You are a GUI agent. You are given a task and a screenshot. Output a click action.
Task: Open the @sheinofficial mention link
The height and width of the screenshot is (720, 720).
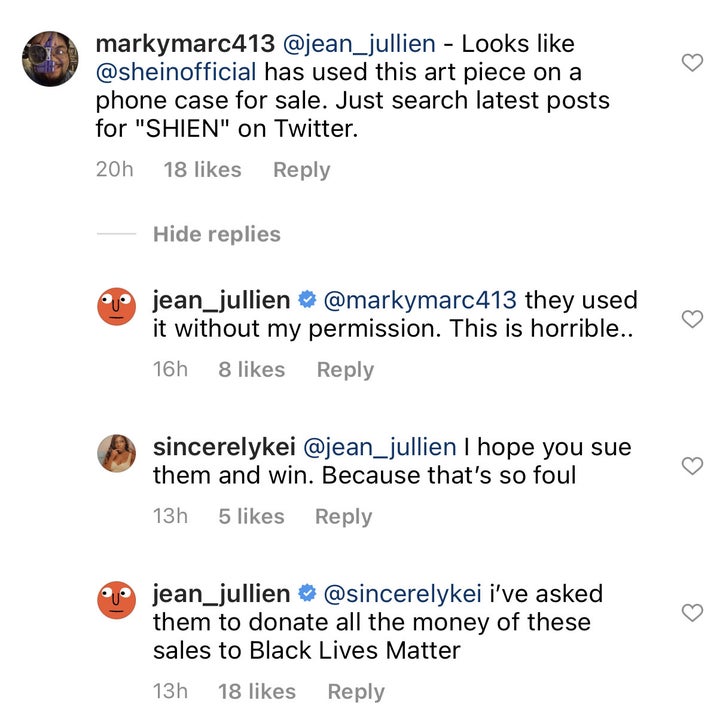pos(176,73)
